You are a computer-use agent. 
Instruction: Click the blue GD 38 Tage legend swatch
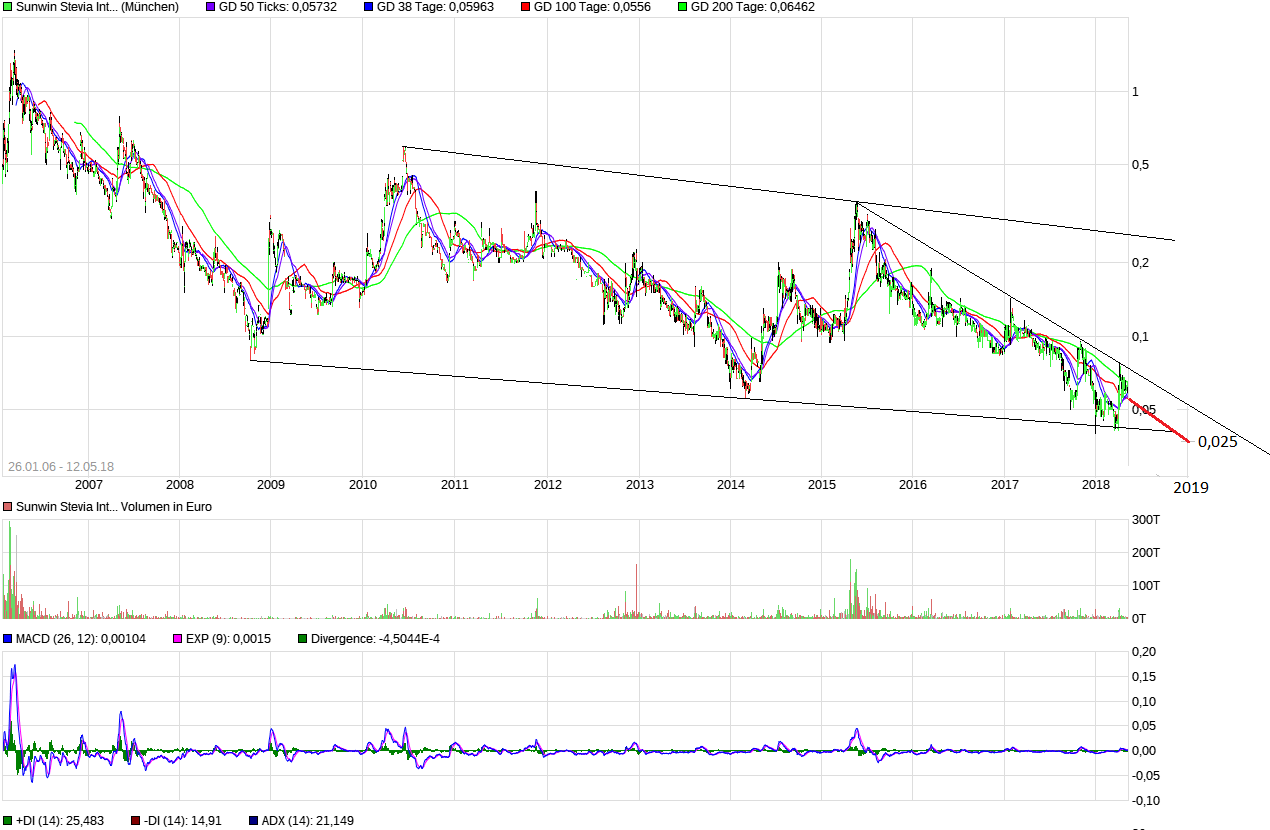pos(368,7)
